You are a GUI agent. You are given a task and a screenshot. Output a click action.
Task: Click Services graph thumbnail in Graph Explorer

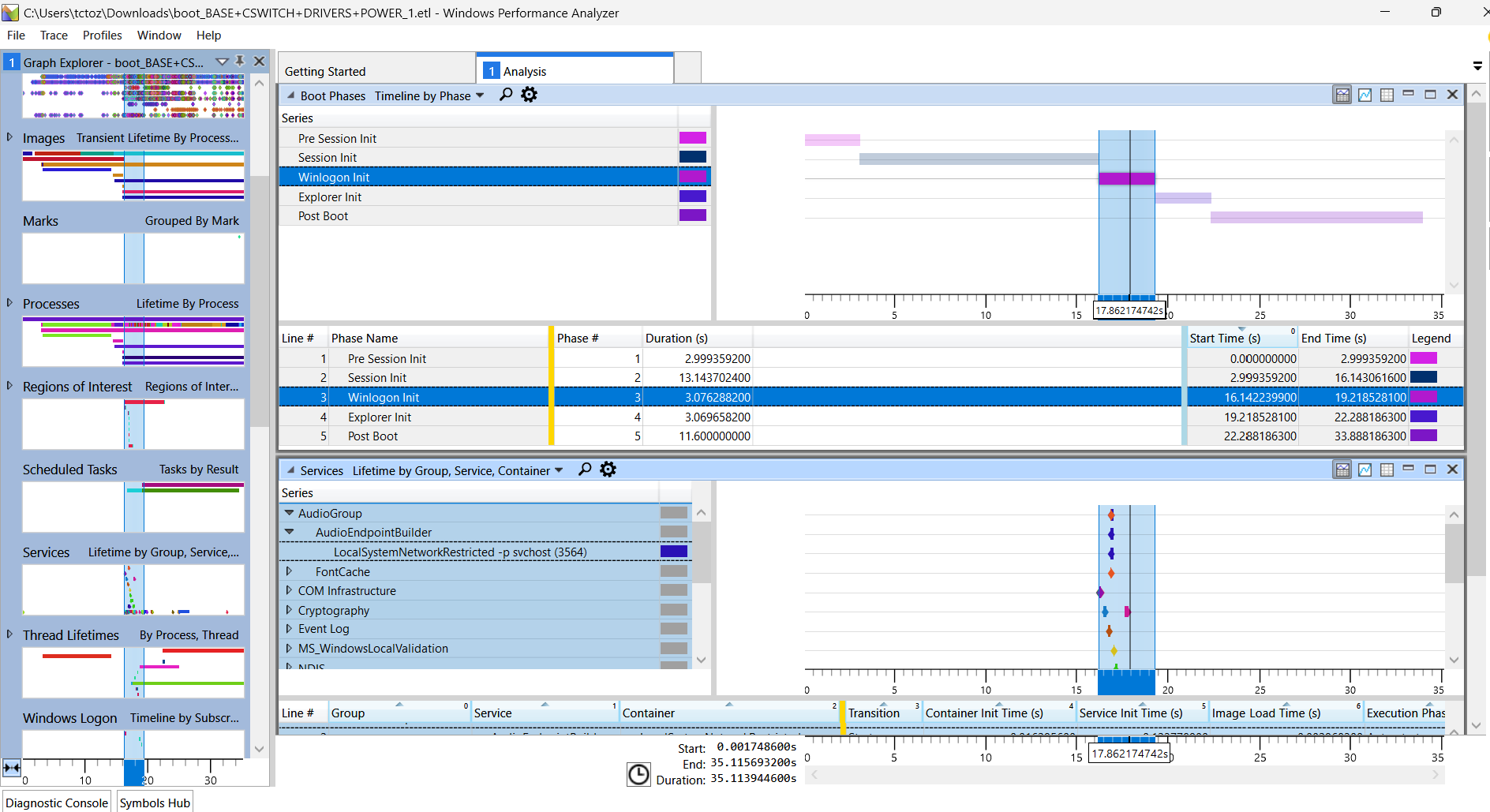click(133, 589)
